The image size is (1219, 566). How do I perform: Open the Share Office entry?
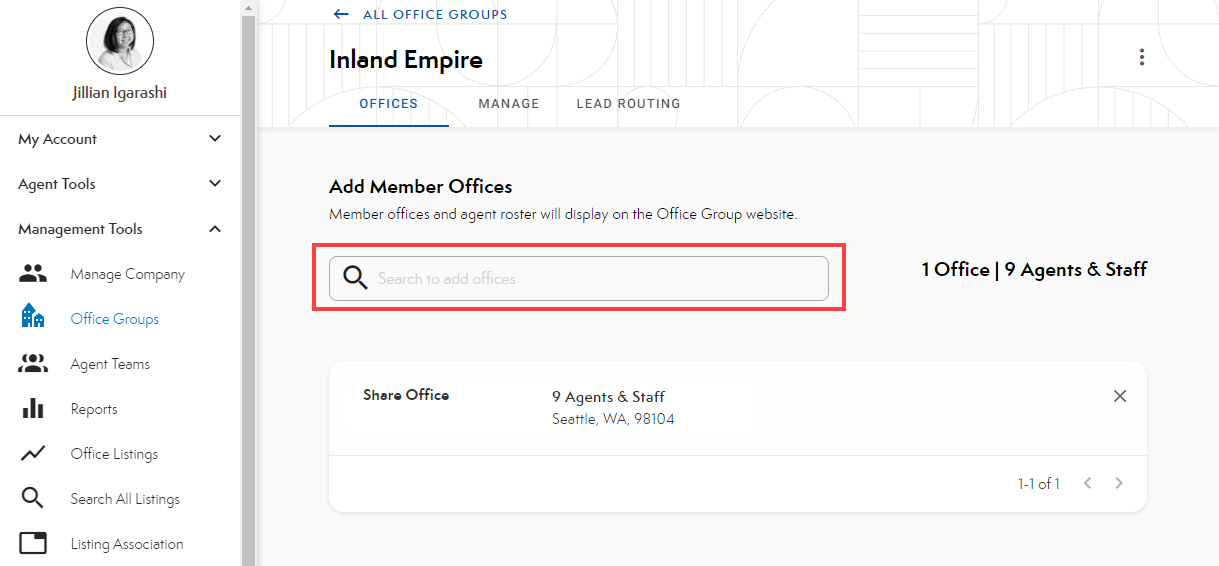[406, 395]
